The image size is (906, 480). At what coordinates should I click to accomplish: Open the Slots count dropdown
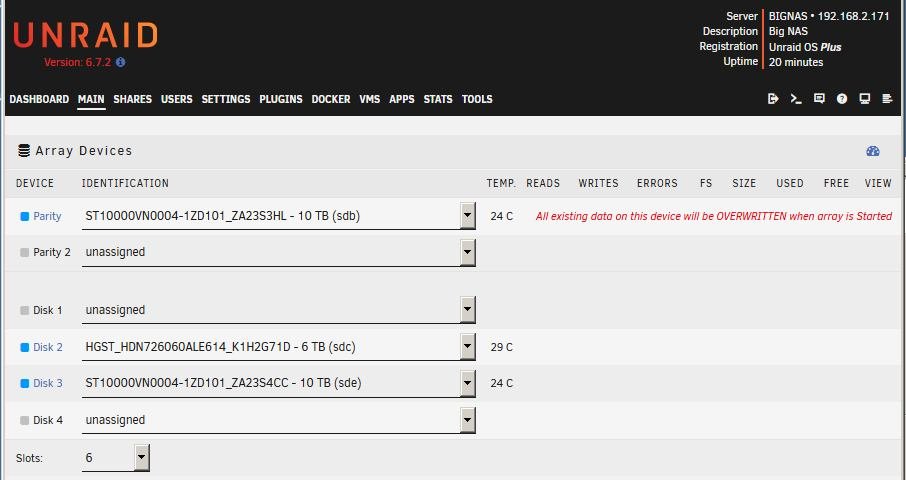(x=116, y=457)
